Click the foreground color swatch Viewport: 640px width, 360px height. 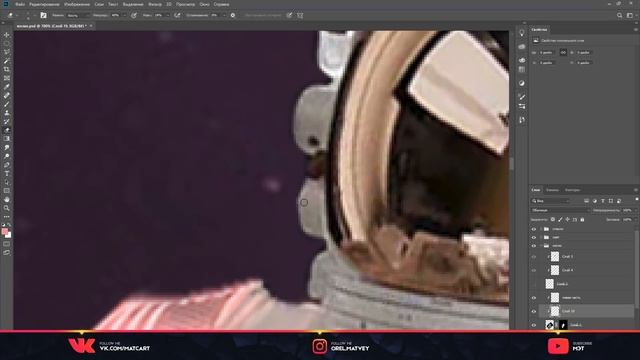(5, 232)
